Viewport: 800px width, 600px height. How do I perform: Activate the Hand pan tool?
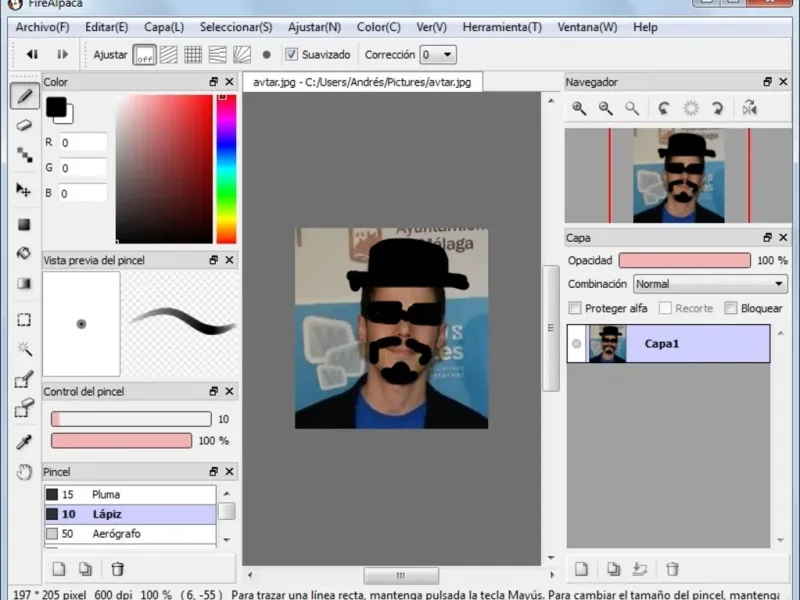(25, 472)
